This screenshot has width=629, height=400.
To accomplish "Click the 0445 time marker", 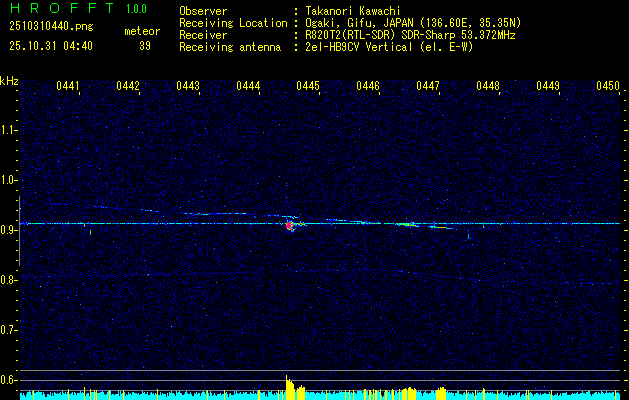I will click(308, 87).
